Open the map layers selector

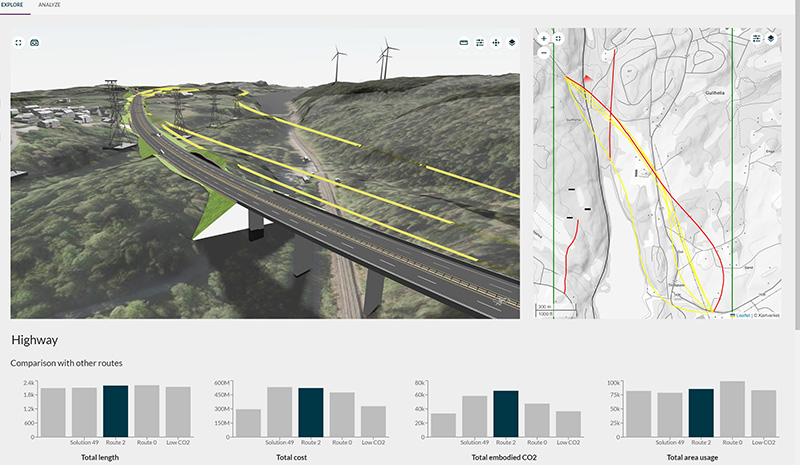coord(772,38)
